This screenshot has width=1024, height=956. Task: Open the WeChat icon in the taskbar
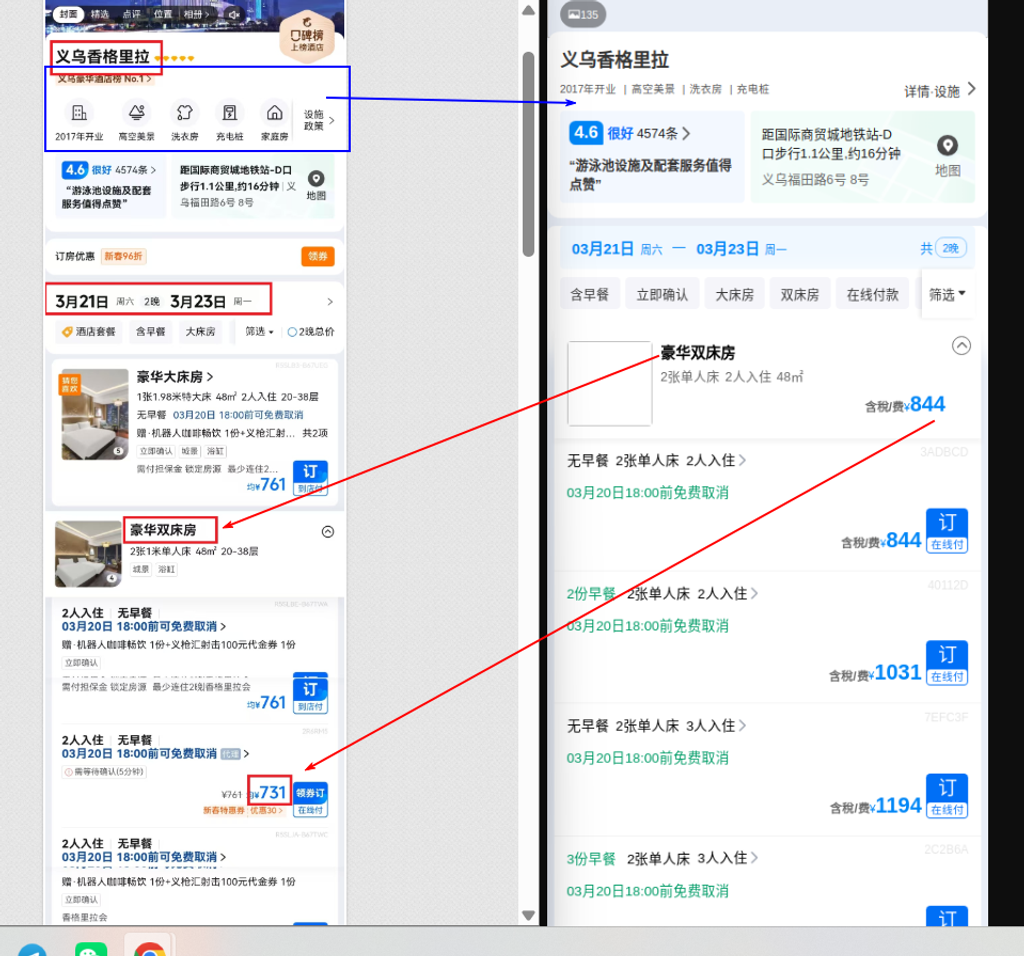tap(91, 948)
